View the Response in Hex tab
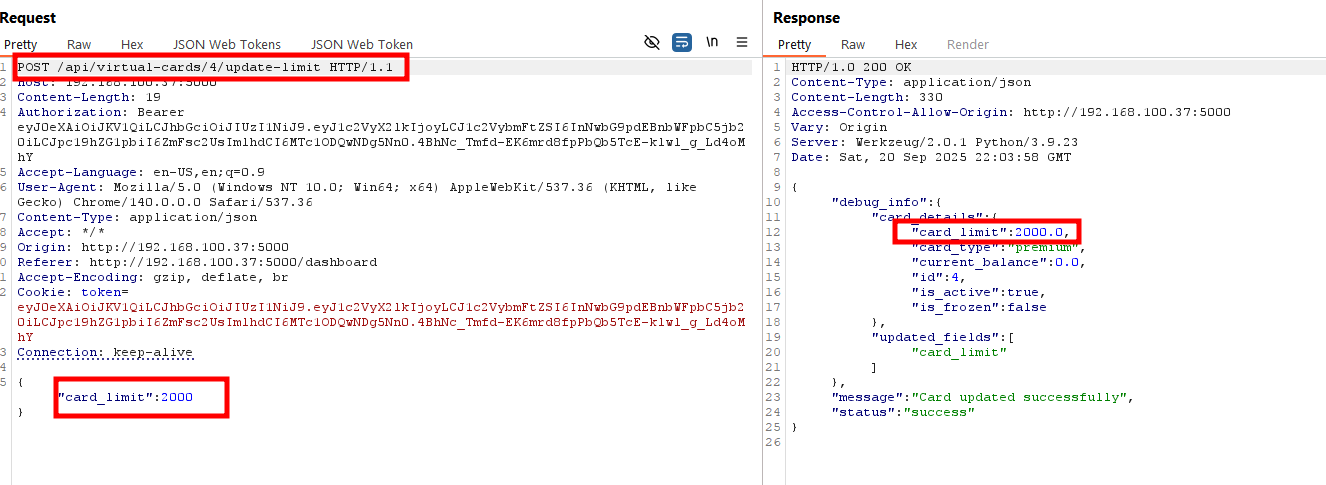This screenshot has height=485, width=1326. pos(906,44)
